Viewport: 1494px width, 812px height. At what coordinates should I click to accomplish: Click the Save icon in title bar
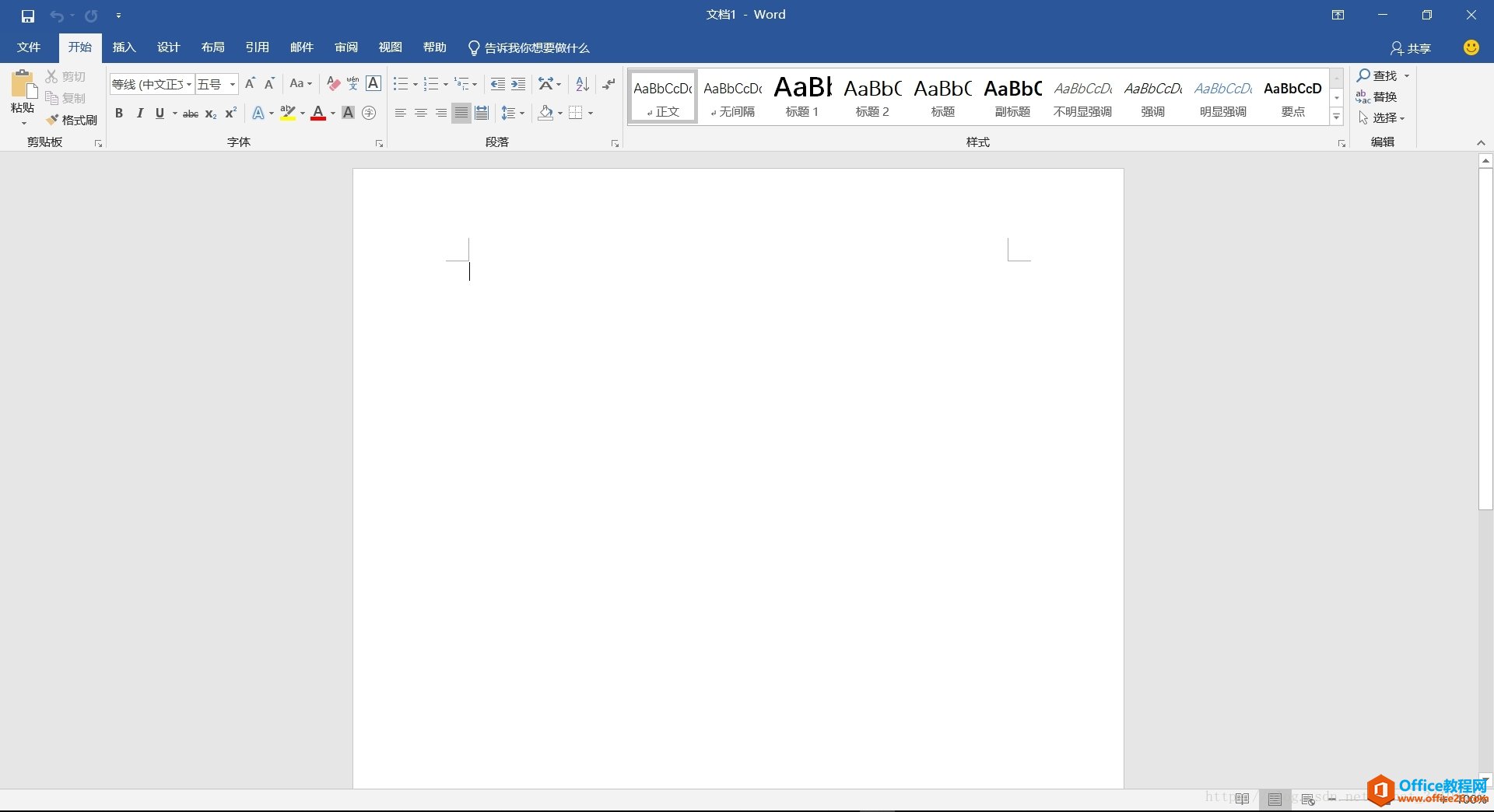pos(28,16)
